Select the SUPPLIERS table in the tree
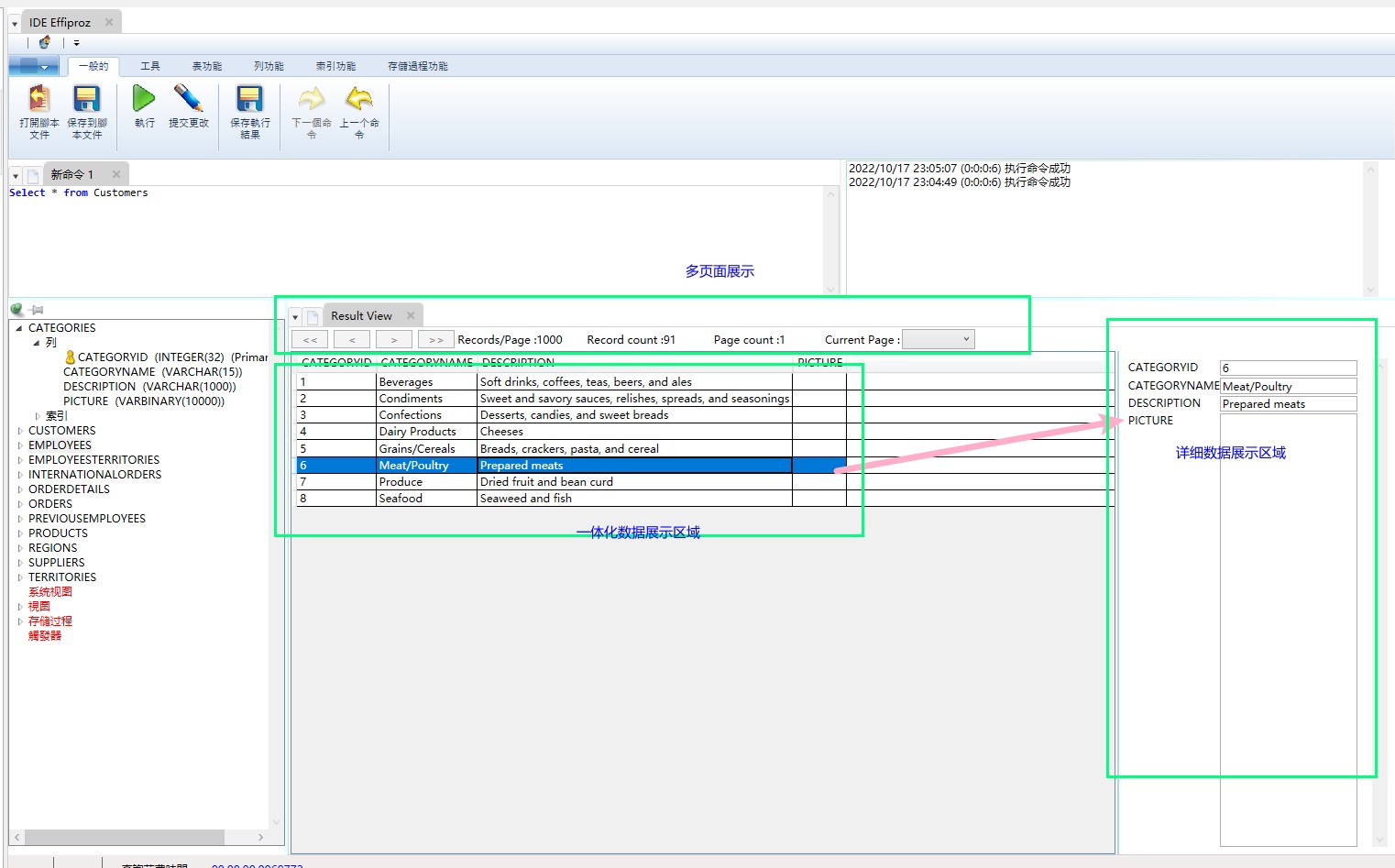Image resolution: width=1395 pixels, height=868 pixels. coord(56,563)
